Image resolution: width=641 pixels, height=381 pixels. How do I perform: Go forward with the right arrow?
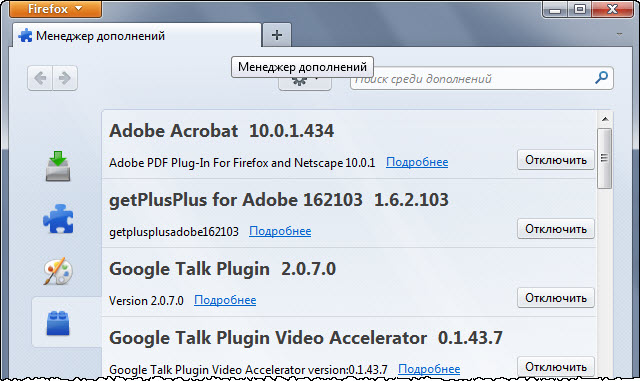[x=65, y=78]
